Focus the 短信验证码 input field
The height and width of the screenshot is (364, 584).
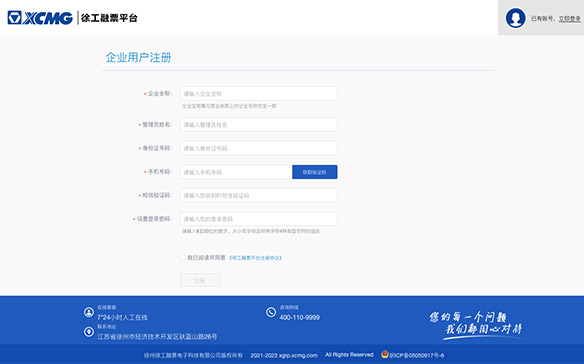(259, 195)
